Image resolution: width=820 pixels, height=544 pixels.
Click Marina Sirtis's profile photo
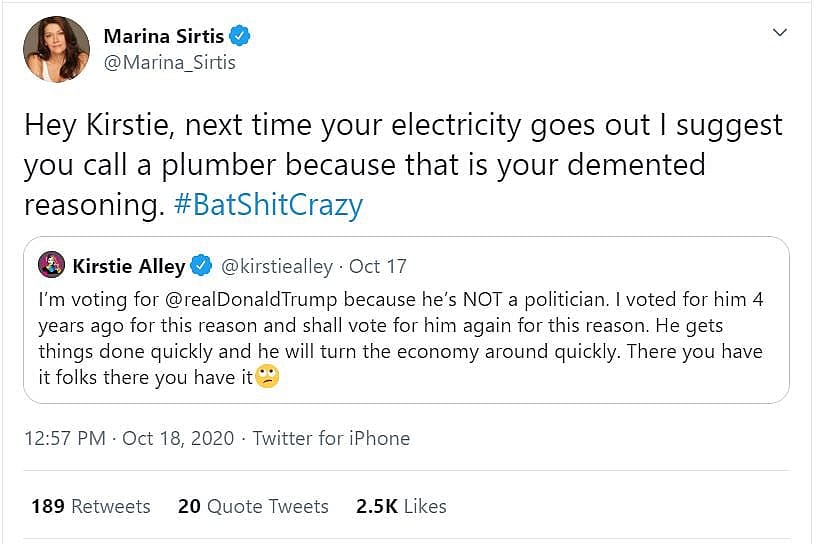[x=55, y=47]
